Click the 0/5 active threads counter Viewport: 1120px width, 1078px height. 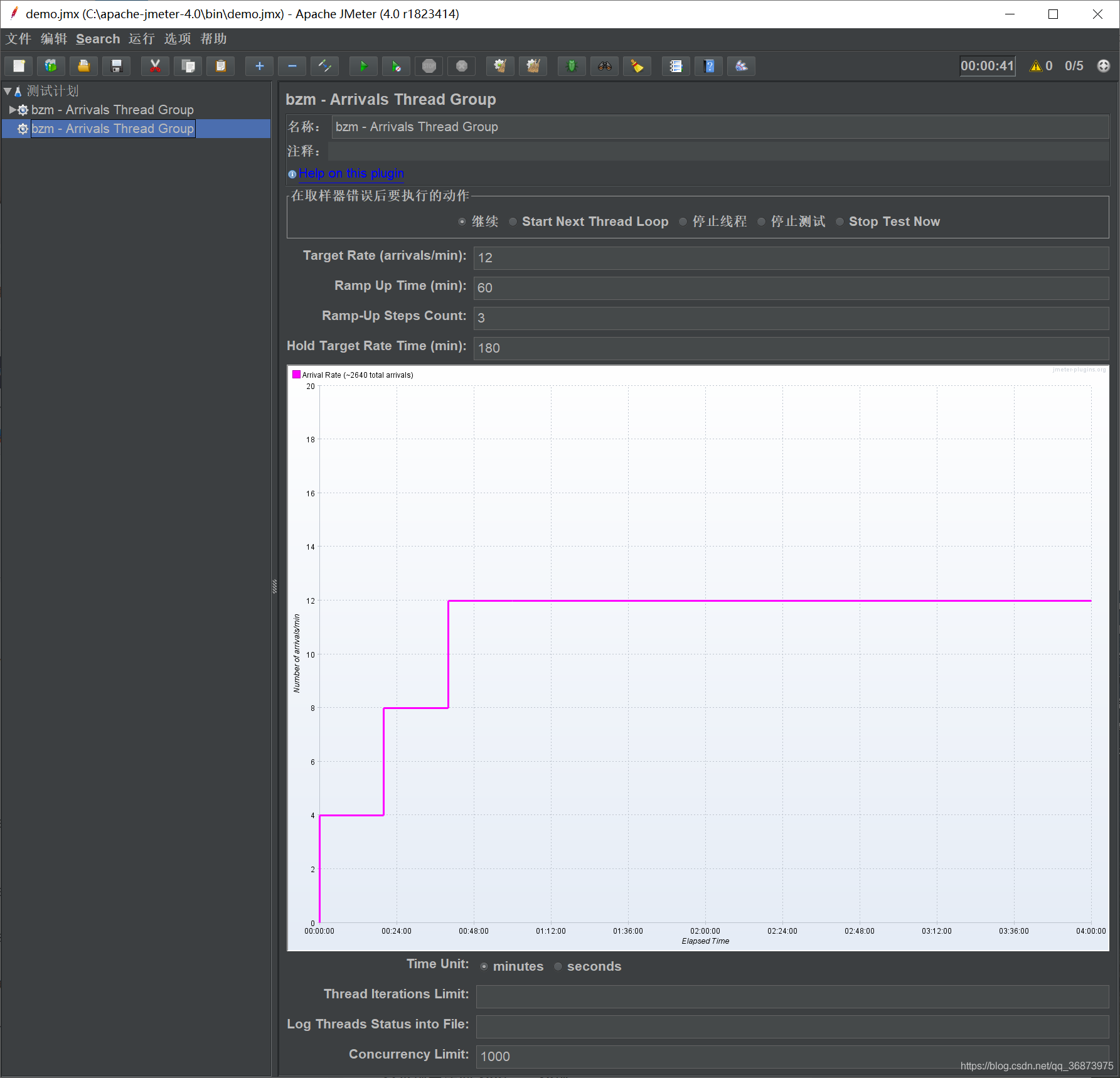(1074, 66)
